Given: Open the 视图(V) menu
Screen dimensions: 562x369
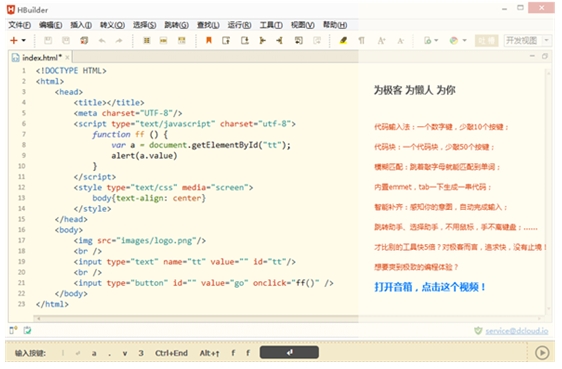Looking at the screenshot, I should (x=303, y=25).
